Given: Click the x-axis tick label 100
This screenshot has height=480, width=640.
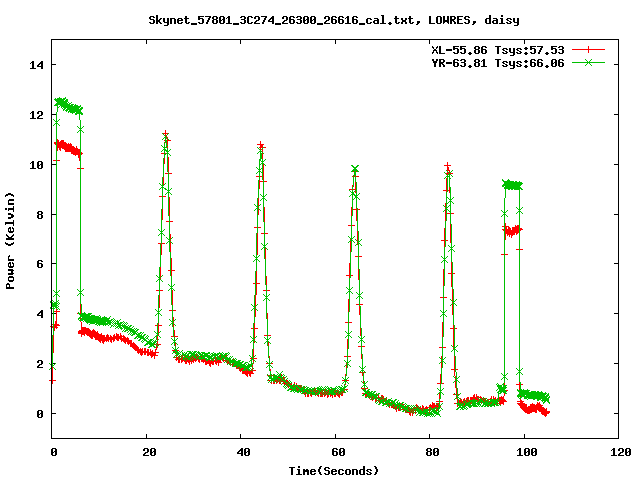Looking at the screenshot, I should (x=527, y=452).
